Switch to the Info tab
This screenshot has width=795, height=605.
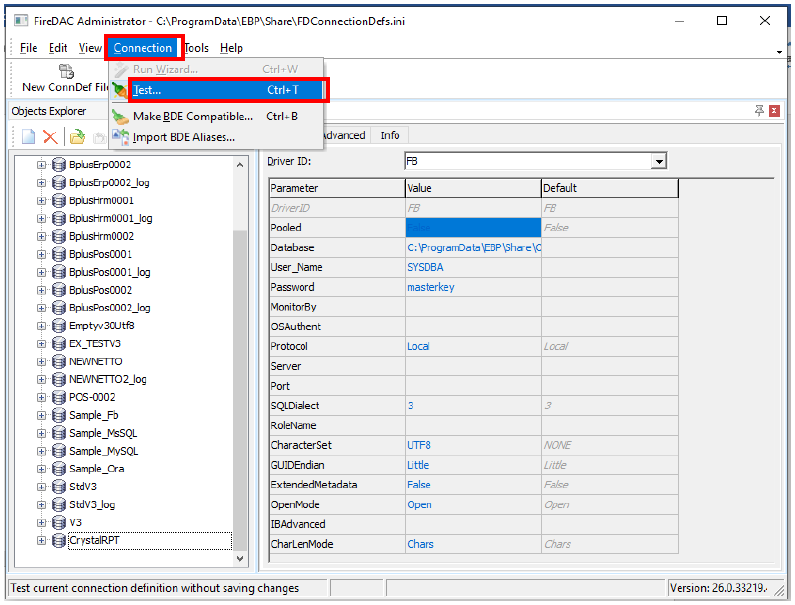pos(390,135)
